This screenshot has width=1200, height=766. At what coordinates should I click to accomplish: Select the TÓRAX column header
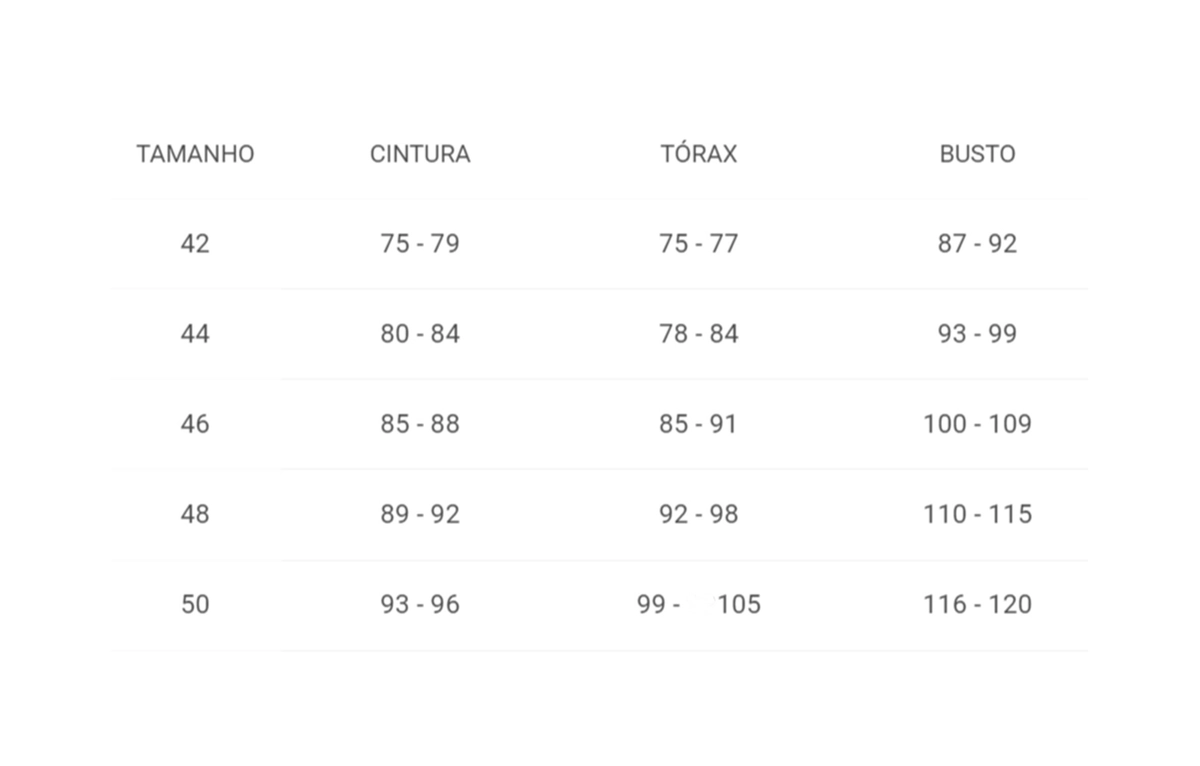[x=698, y=154]
